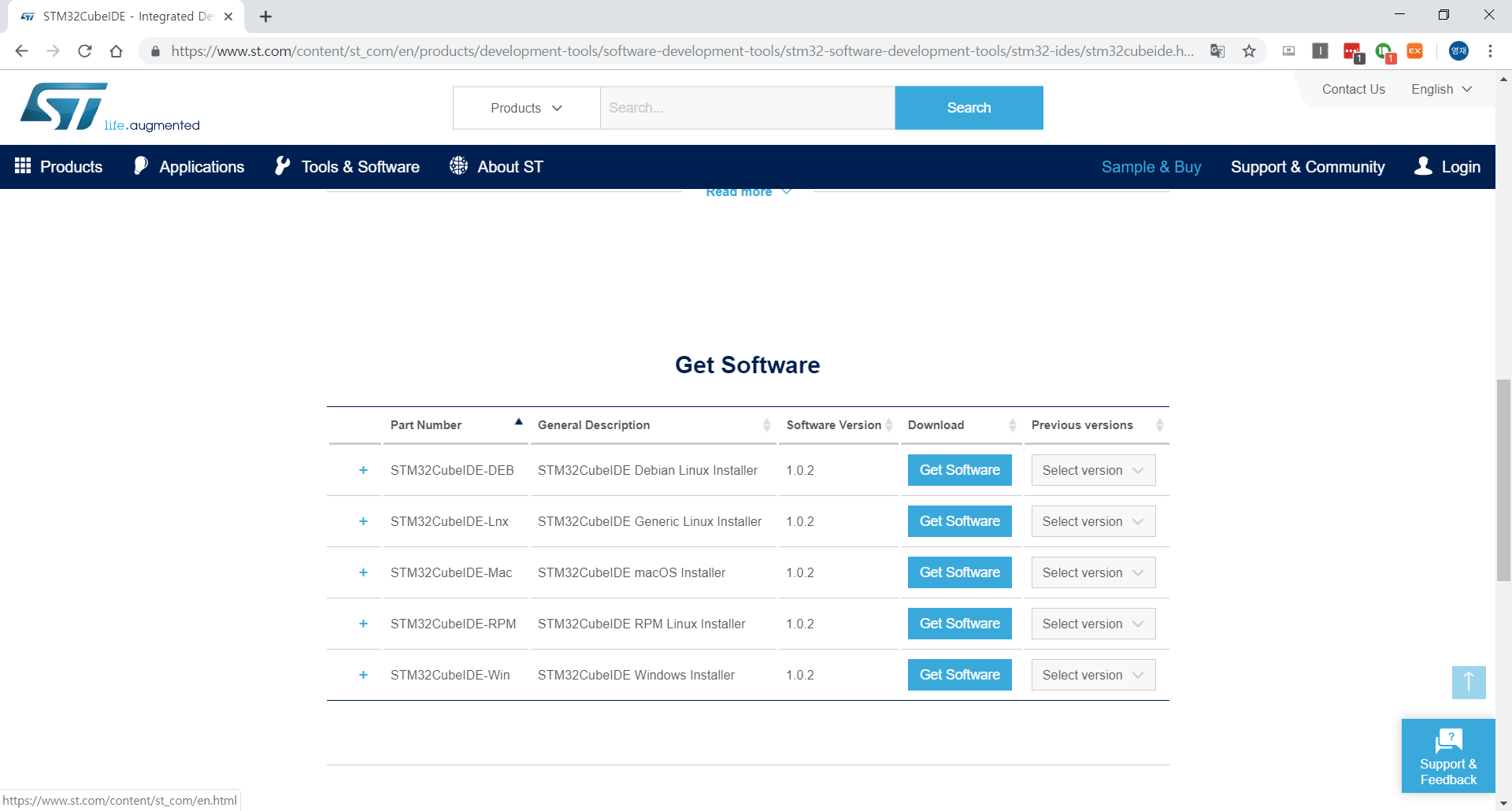1512x811 pixels.
Task: Click the inner page scrollbar up arrow
Action: pyautogui.click(x=1503, y=79)
